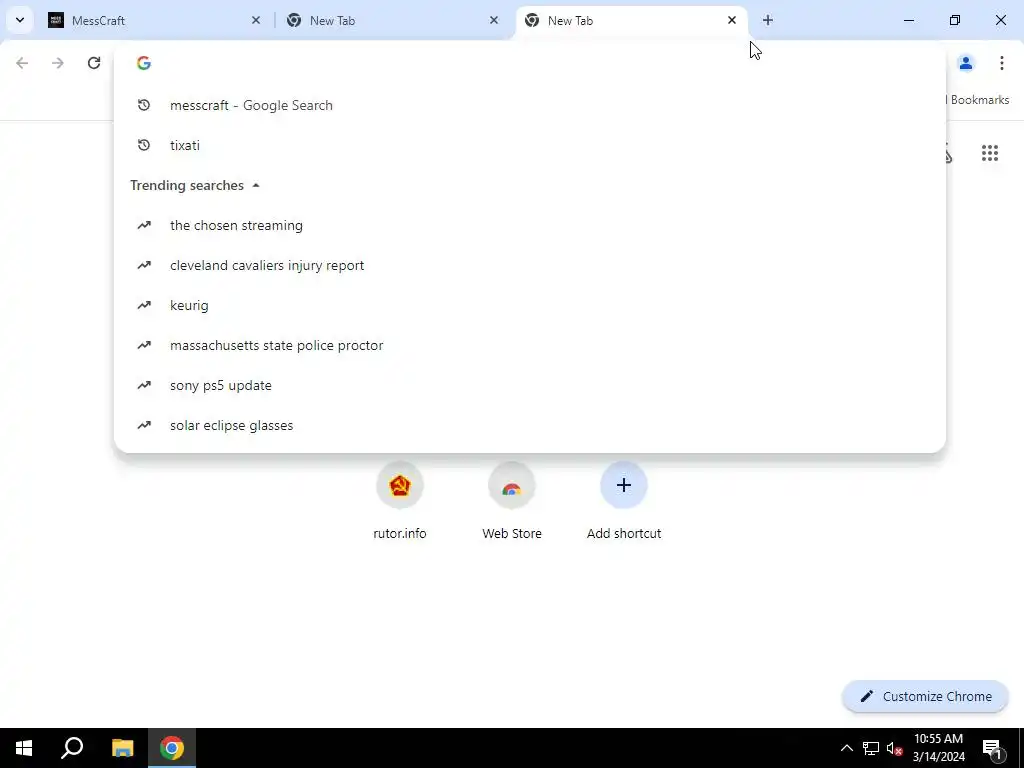Screen dimensions: 1024x768
Task: Minimize the Chrome window
Action: [908, 20]
